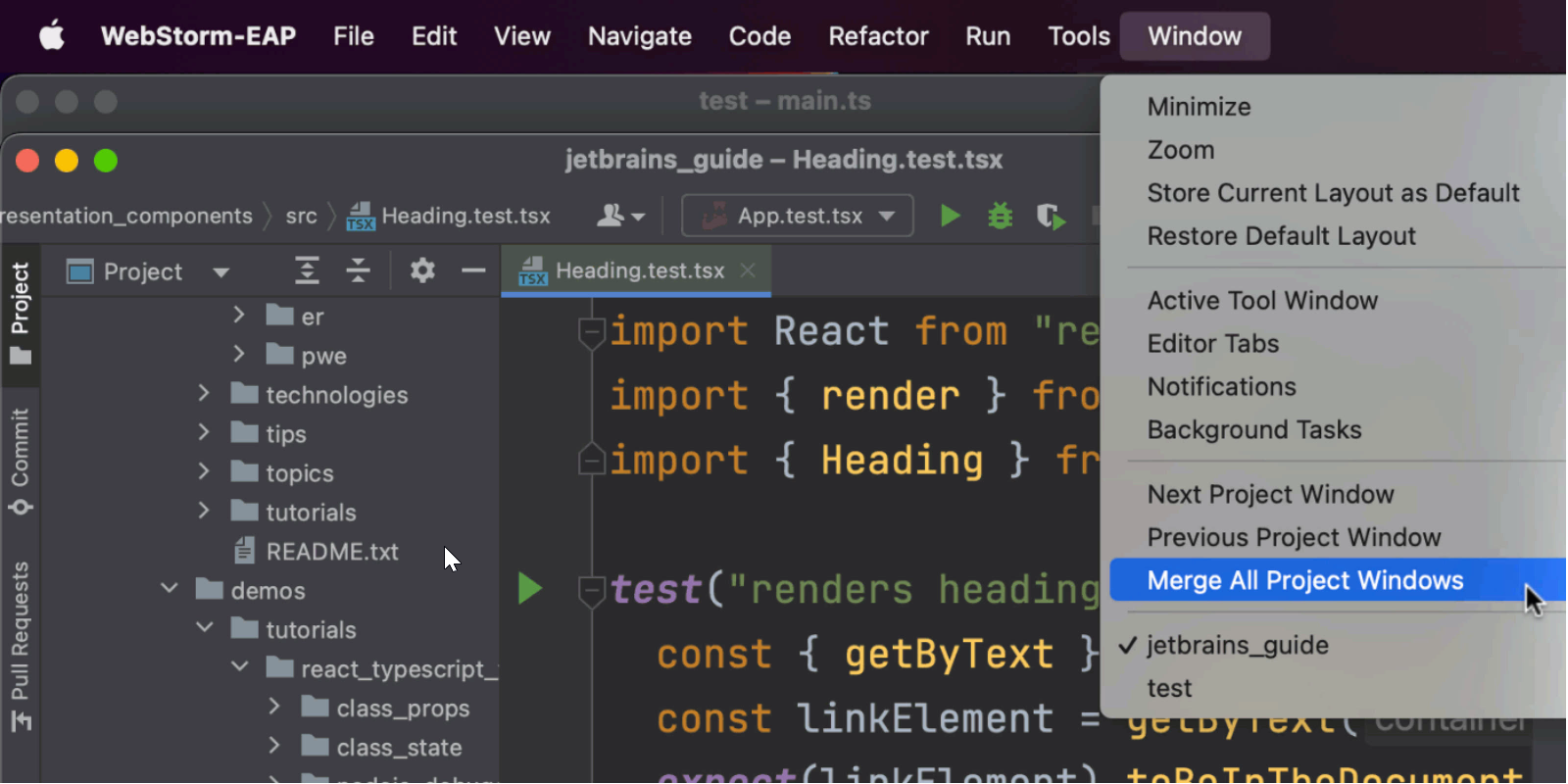Expand the tutorials folder above README.txt

(x=204, y=512)
